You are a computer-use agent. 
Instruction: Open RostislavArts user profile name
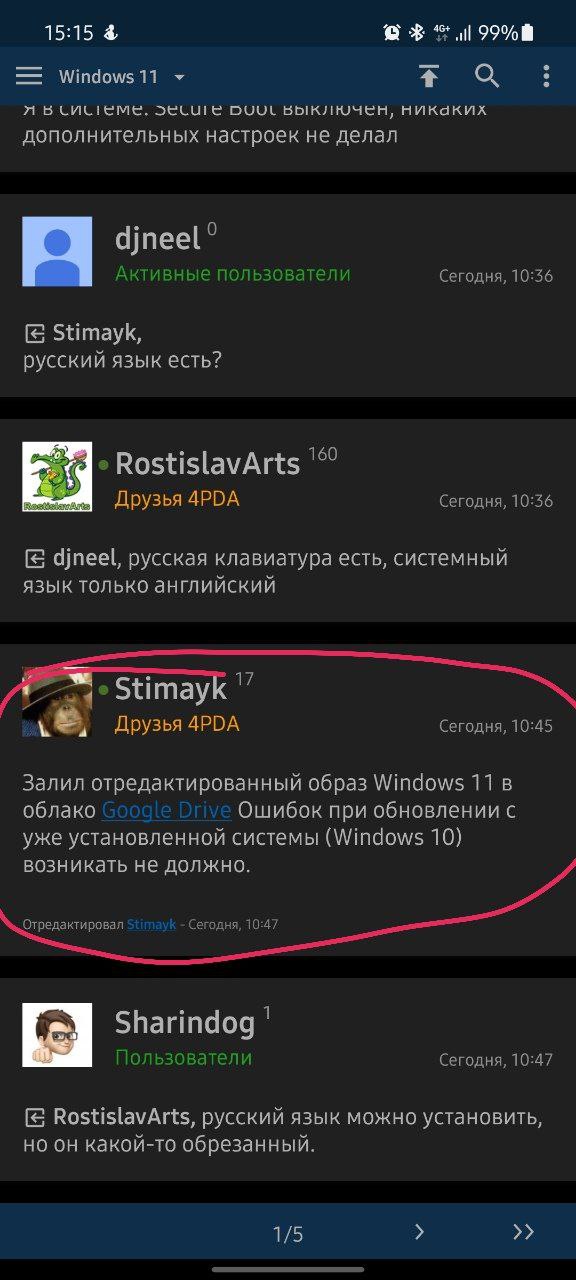click(x=207, y=464)
